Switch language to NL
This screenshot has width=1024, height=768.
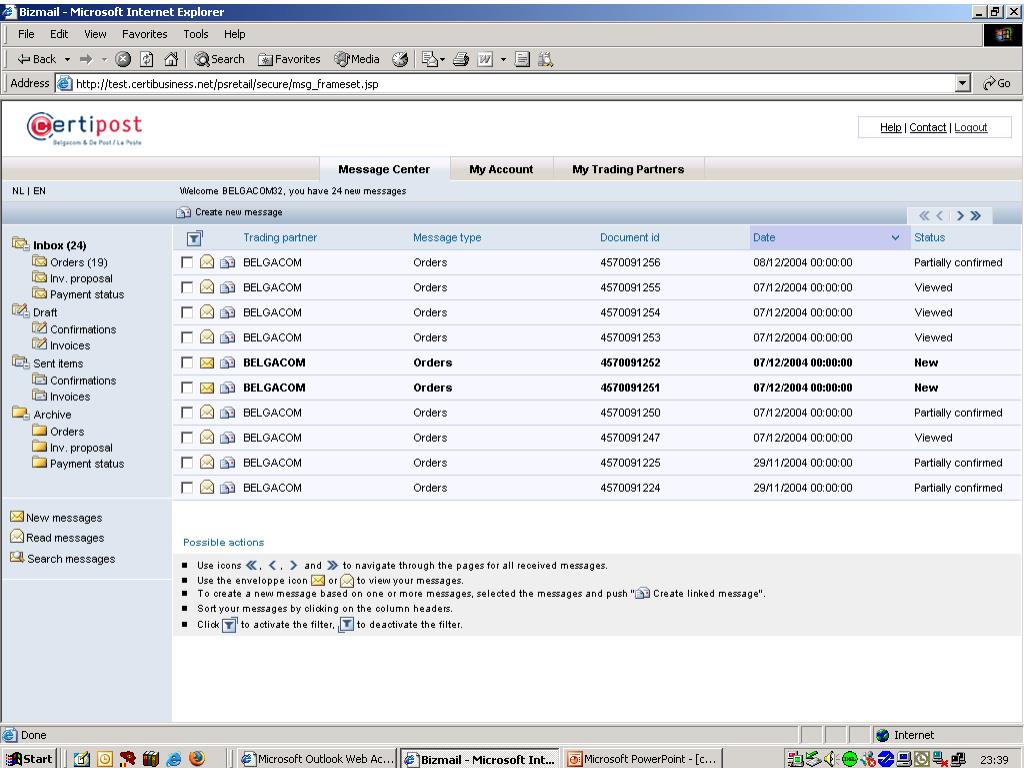pyautogui.click(x=18, y=191)
